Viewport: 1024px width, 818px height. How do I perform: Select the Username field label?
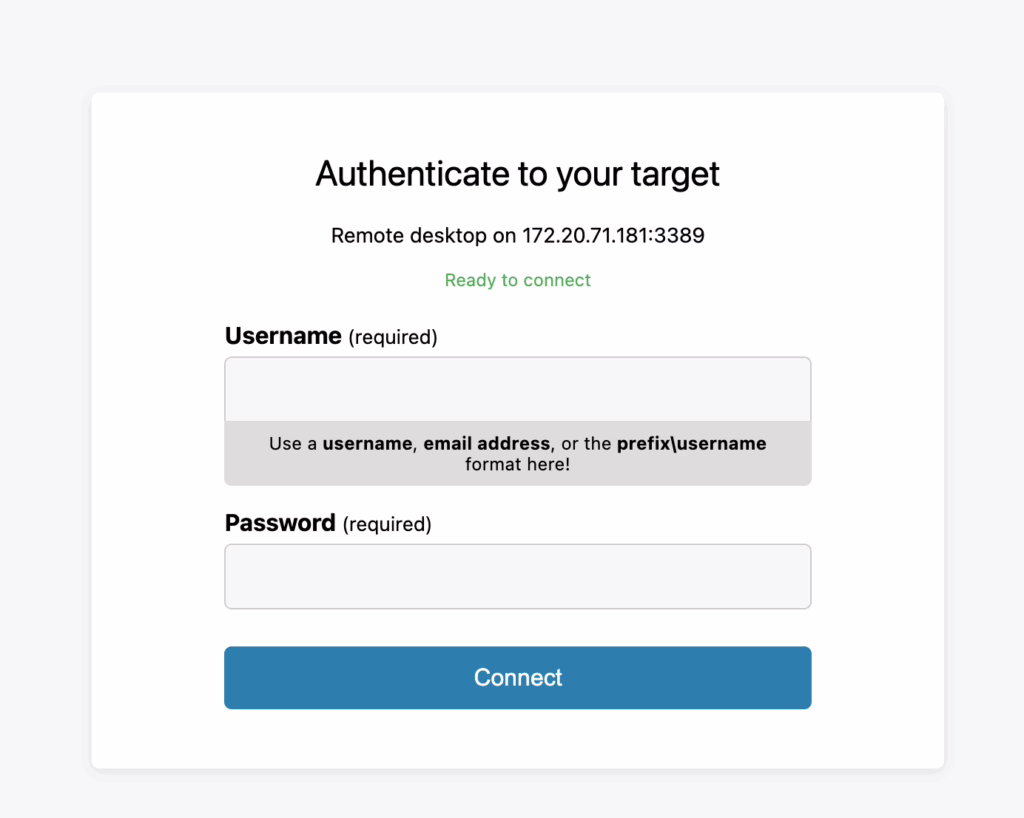(x=283, y=336)
